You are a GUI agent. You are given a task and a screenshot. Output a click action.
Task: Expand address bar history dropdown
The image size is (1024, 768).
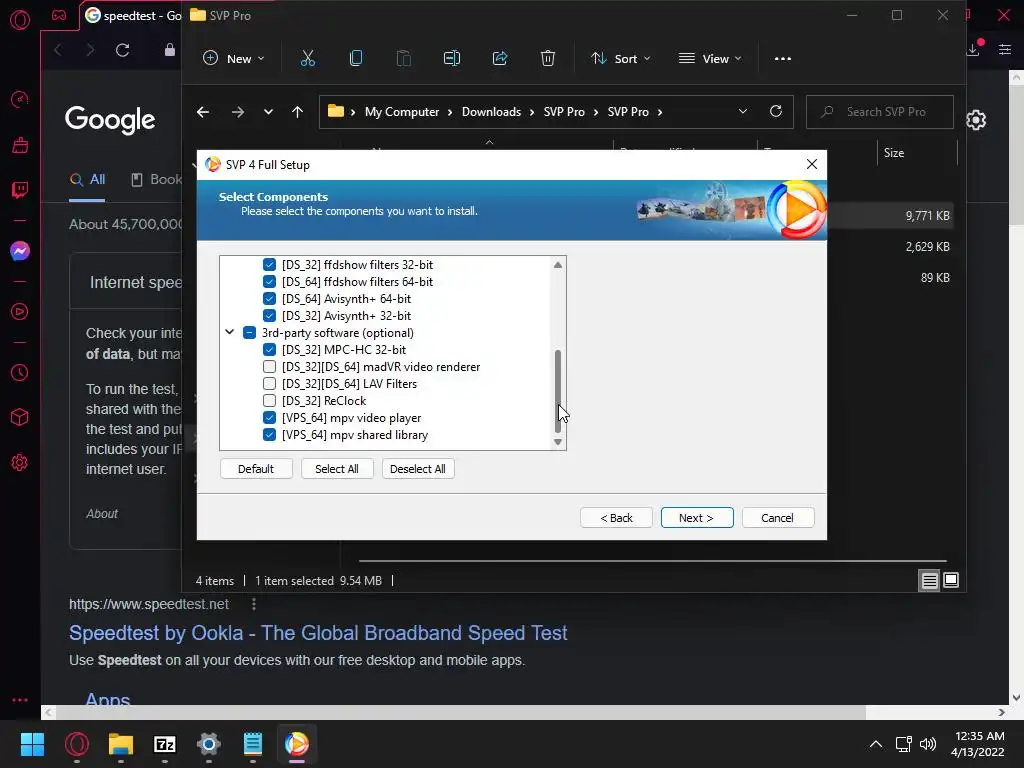743,111
